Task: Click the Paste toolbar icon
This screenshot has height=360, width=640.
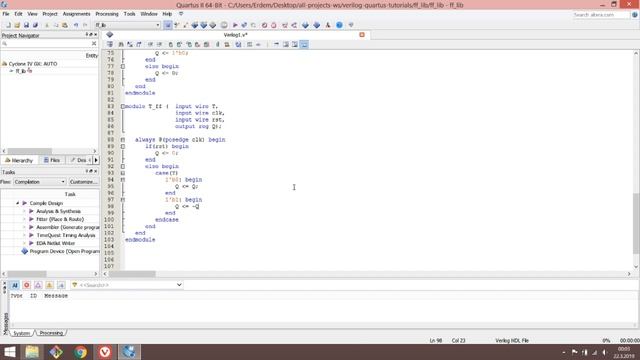Action: pyautogui.click(x=65, y=25)
